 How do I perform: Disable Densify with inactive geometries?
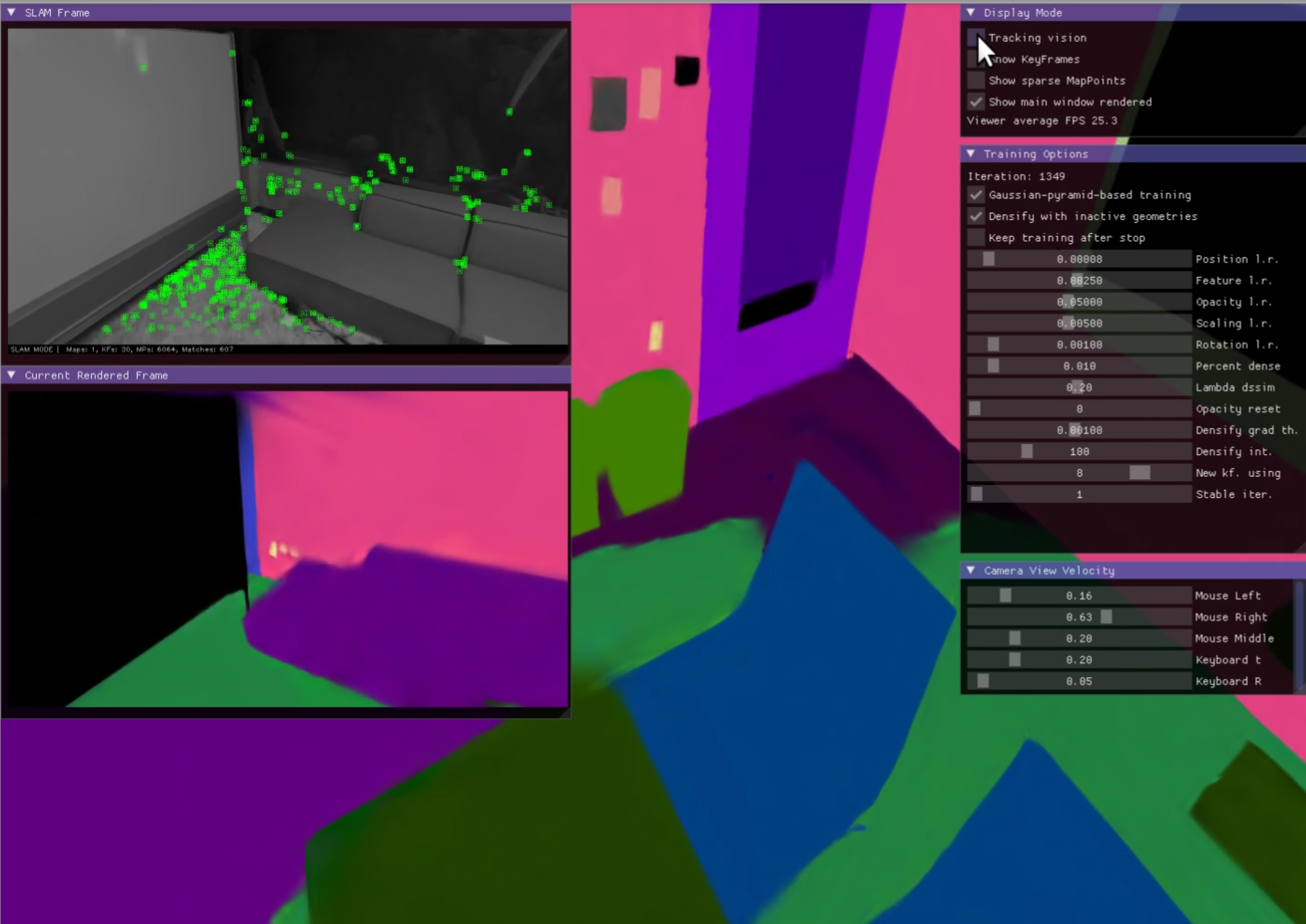pos(976,216)
